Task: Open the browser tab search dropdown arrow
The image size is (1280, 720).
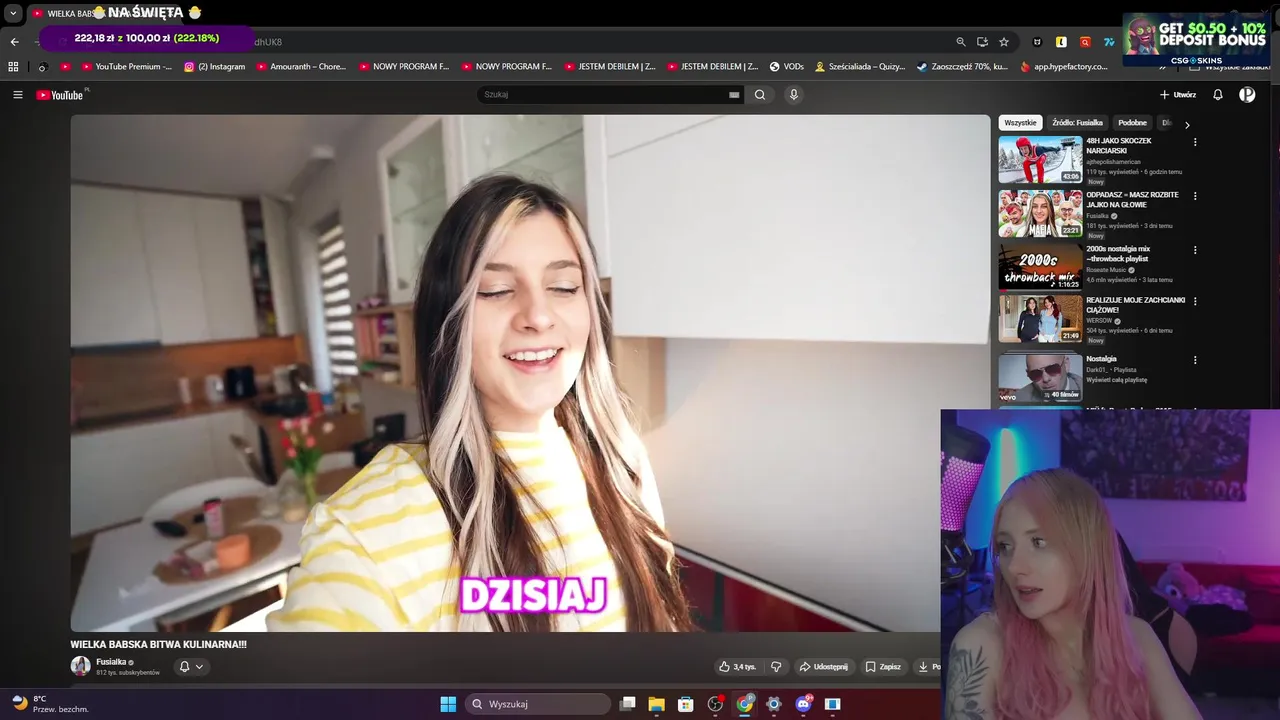Action: click(x=13, y=14)
